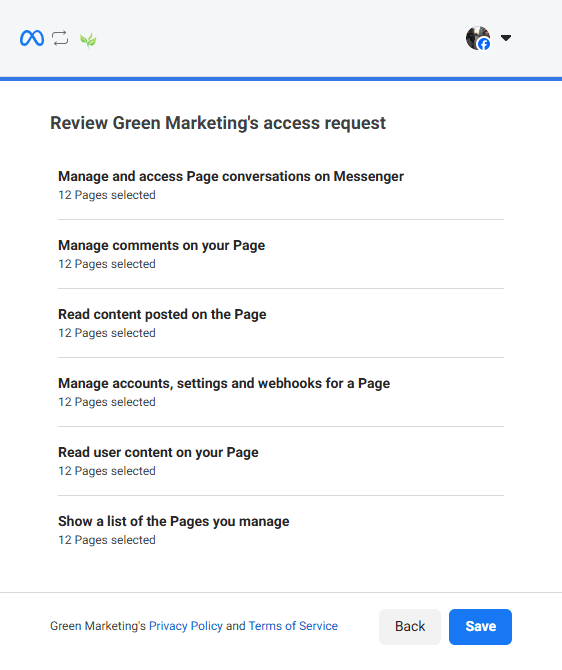Open the account dropdown arrow

tap(506, 38)
